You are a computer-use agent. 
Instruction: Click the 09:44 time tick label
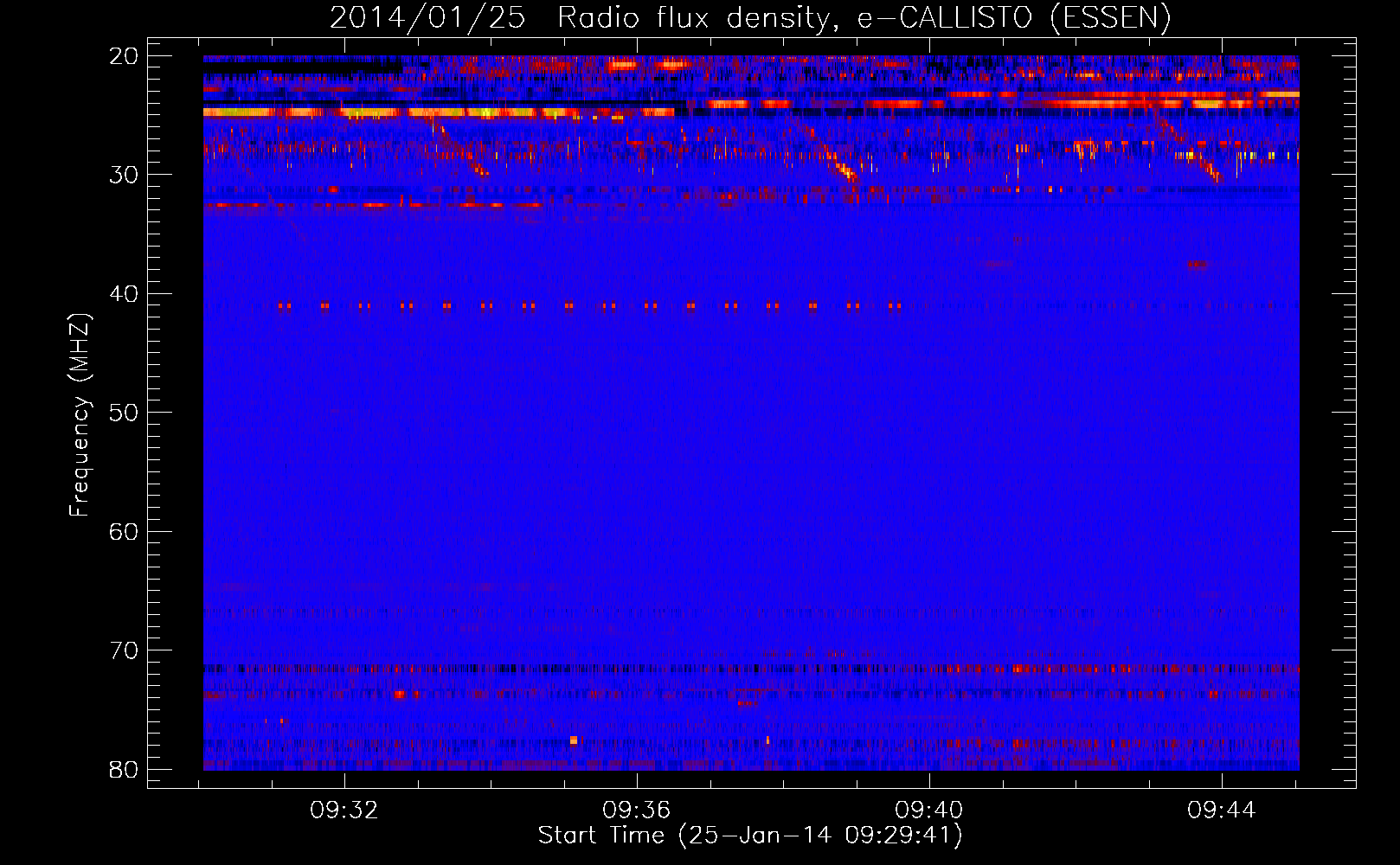(x=1222, y=811)
